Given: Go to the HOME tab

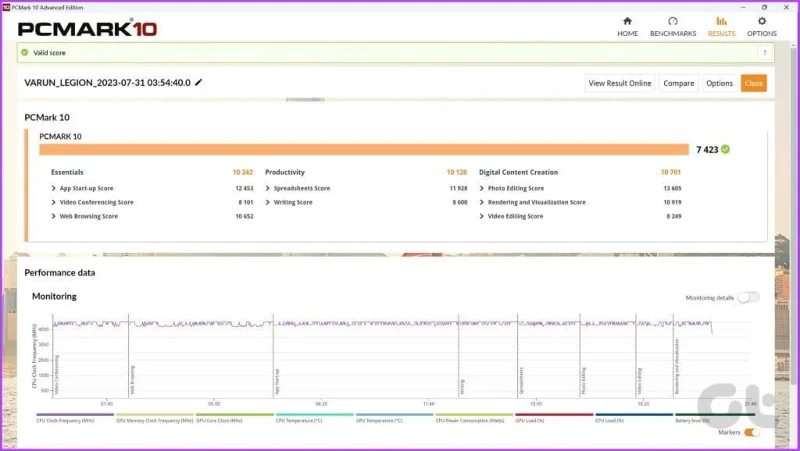Looking at the screenshot, I should pos(627,27).
